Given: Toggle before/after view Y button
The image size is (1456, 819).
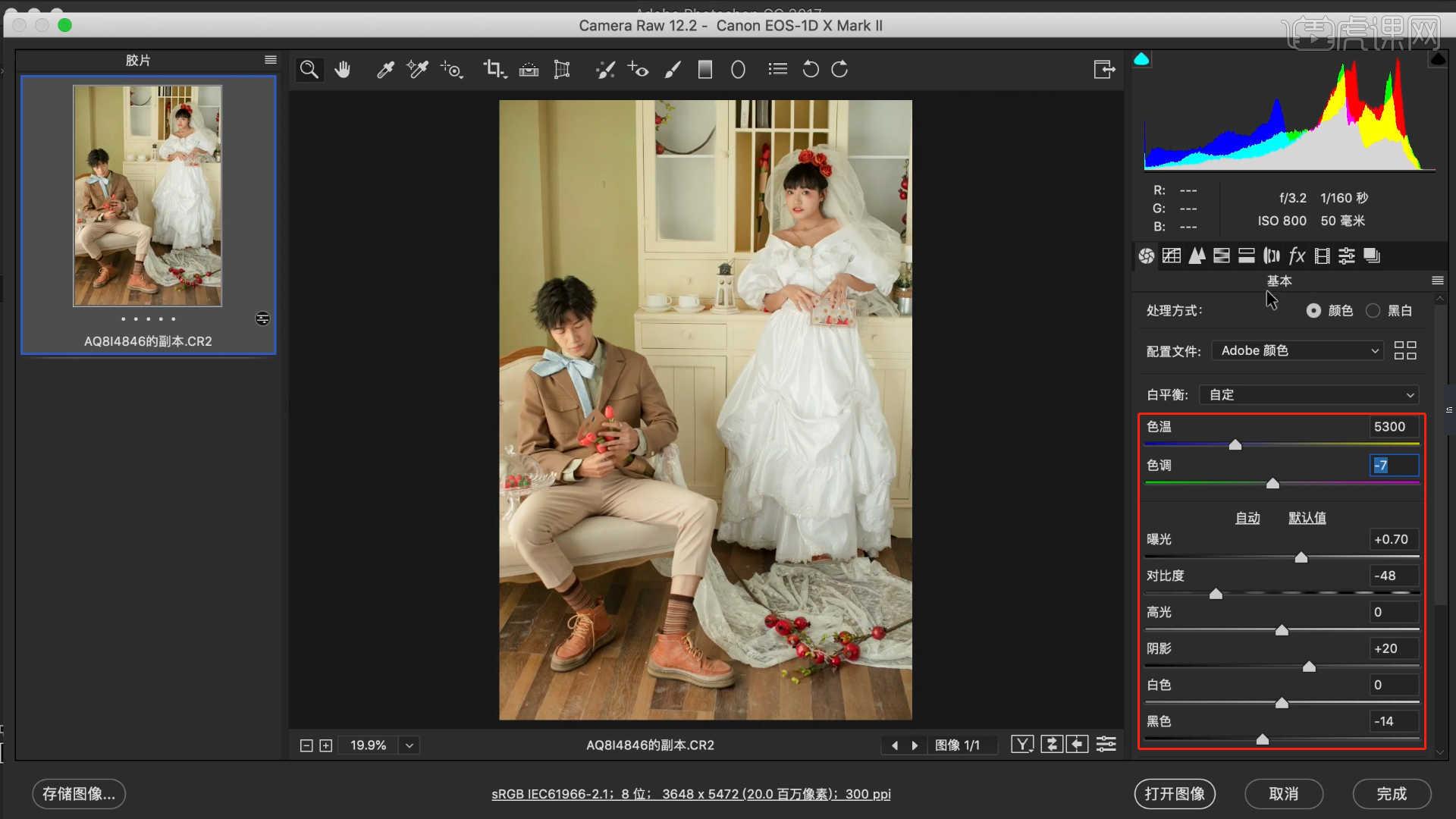Looking at the screenshot, I should pos(1022,745).
